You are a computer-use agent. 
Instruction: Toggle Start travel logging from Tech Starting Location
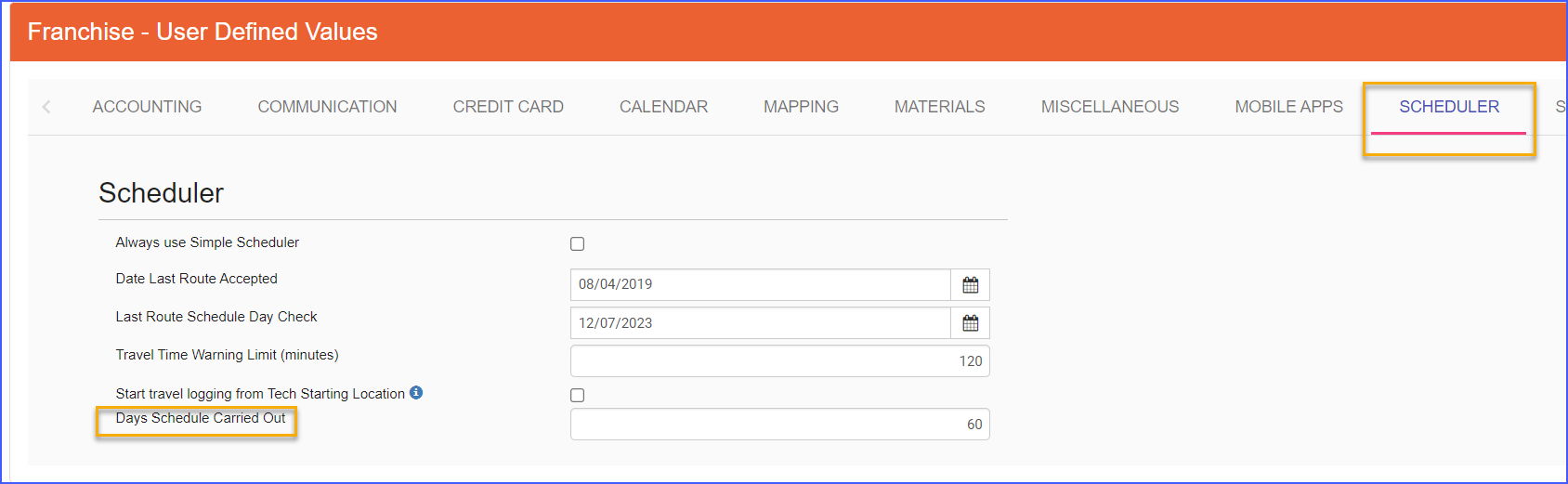(x=577, y=395)
